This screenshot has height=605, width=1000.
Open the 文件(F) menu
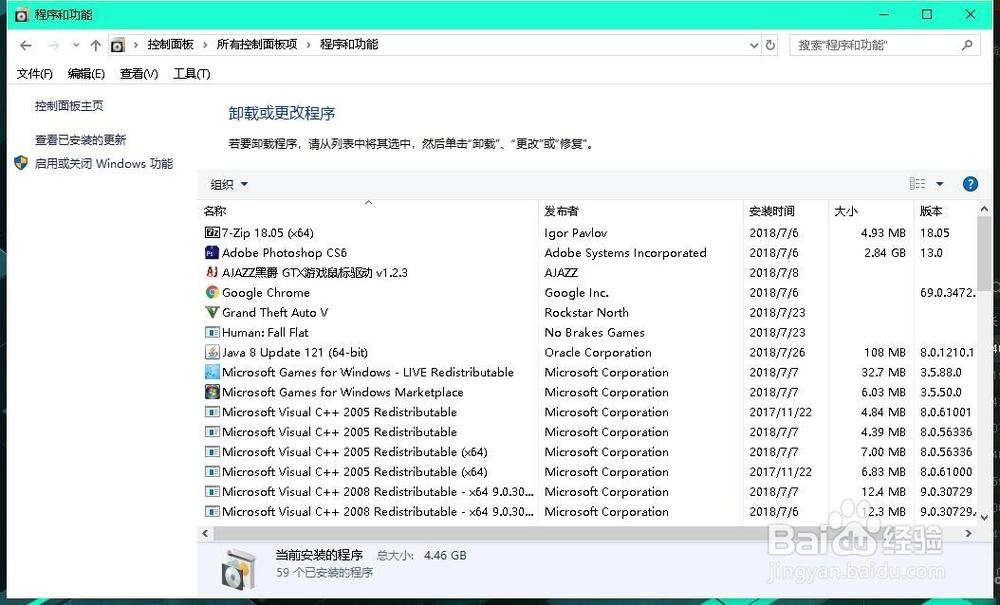35,73
